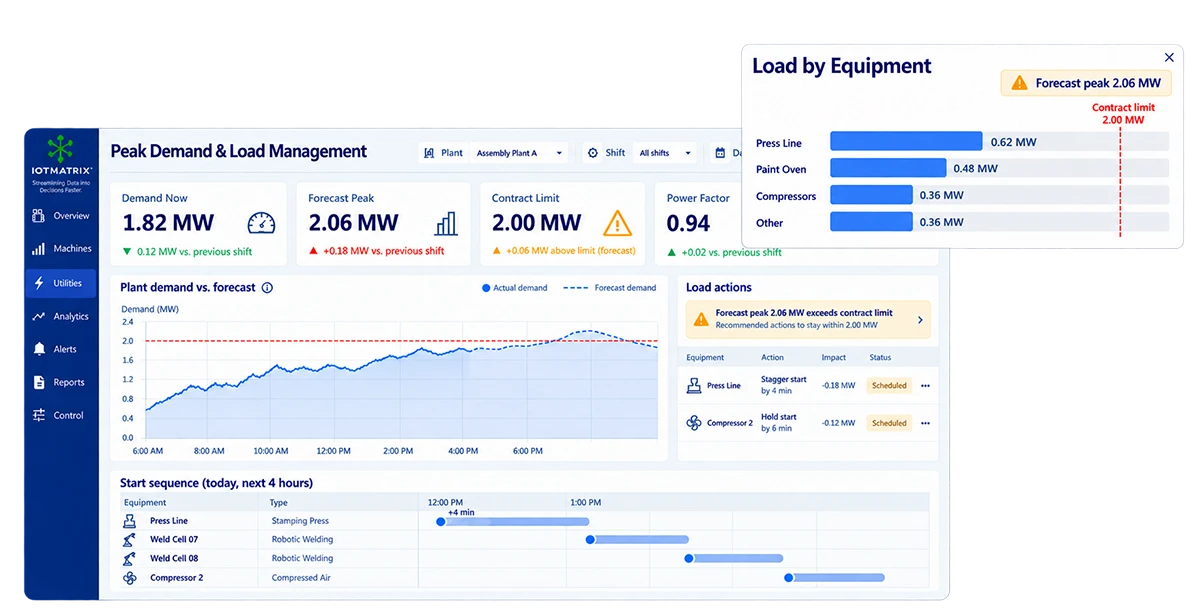Click the Forecast peak 2.06 MW warning badge

[1086, 83]
